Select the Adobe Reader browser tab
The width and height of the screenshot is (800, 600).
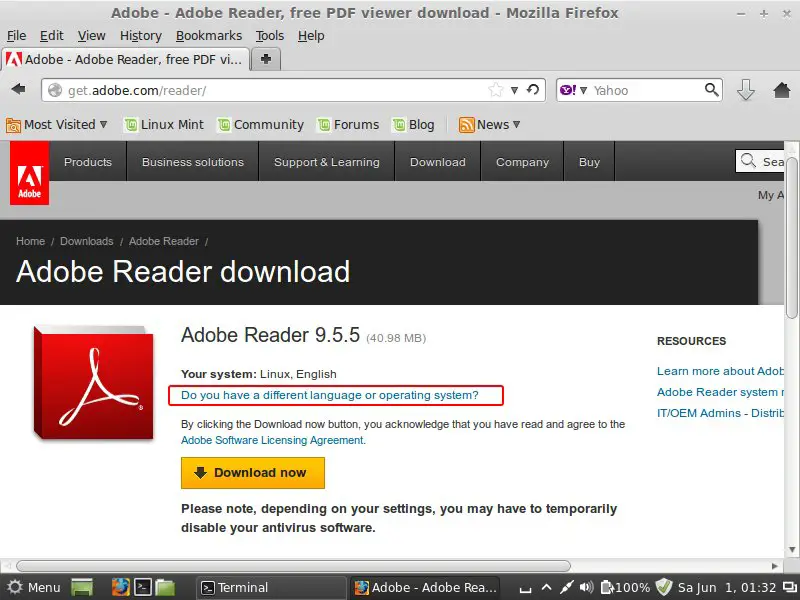(126, 59)
